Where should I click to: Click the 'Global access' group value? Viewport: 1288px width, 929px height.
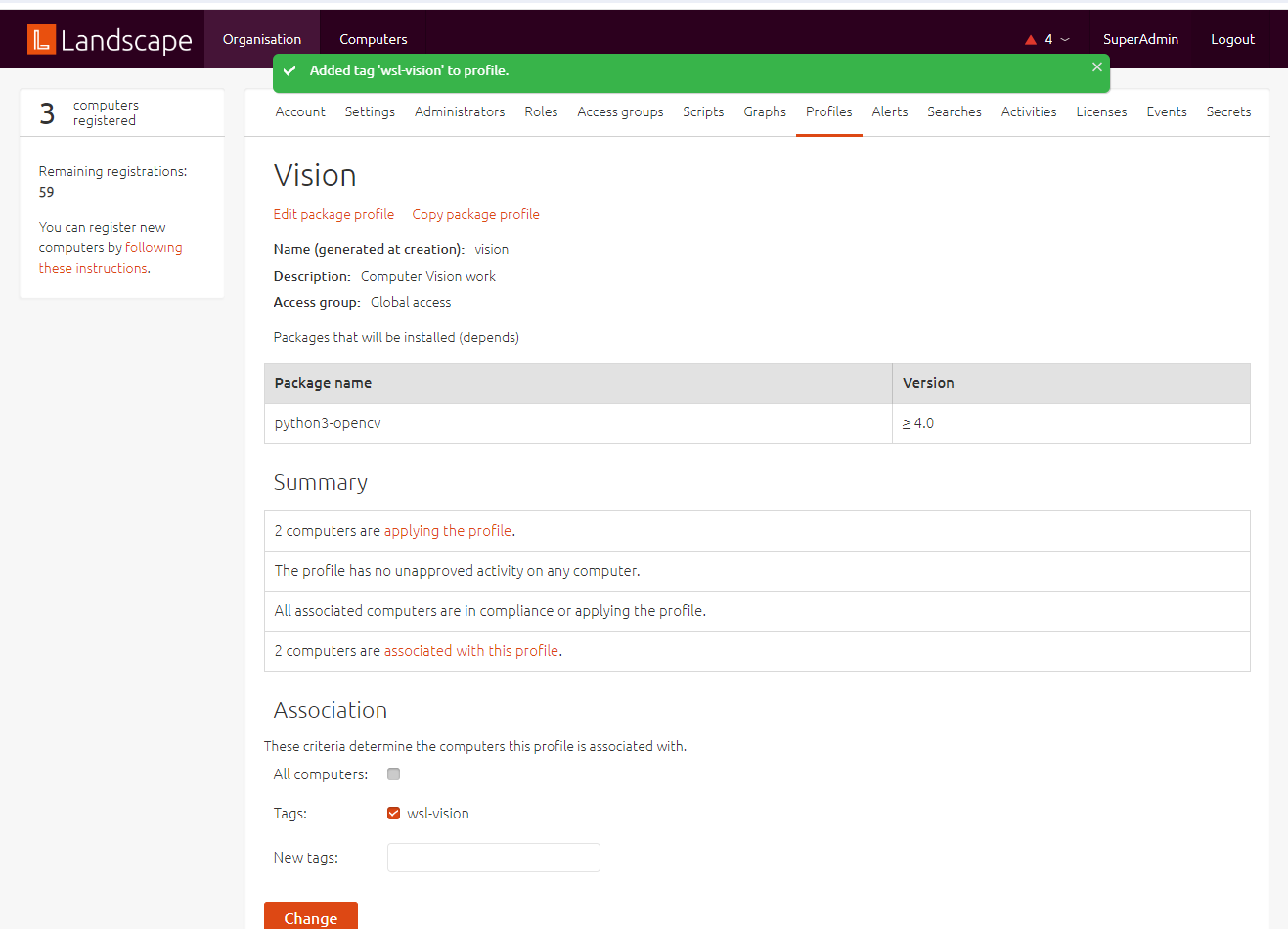pos(411,302)
